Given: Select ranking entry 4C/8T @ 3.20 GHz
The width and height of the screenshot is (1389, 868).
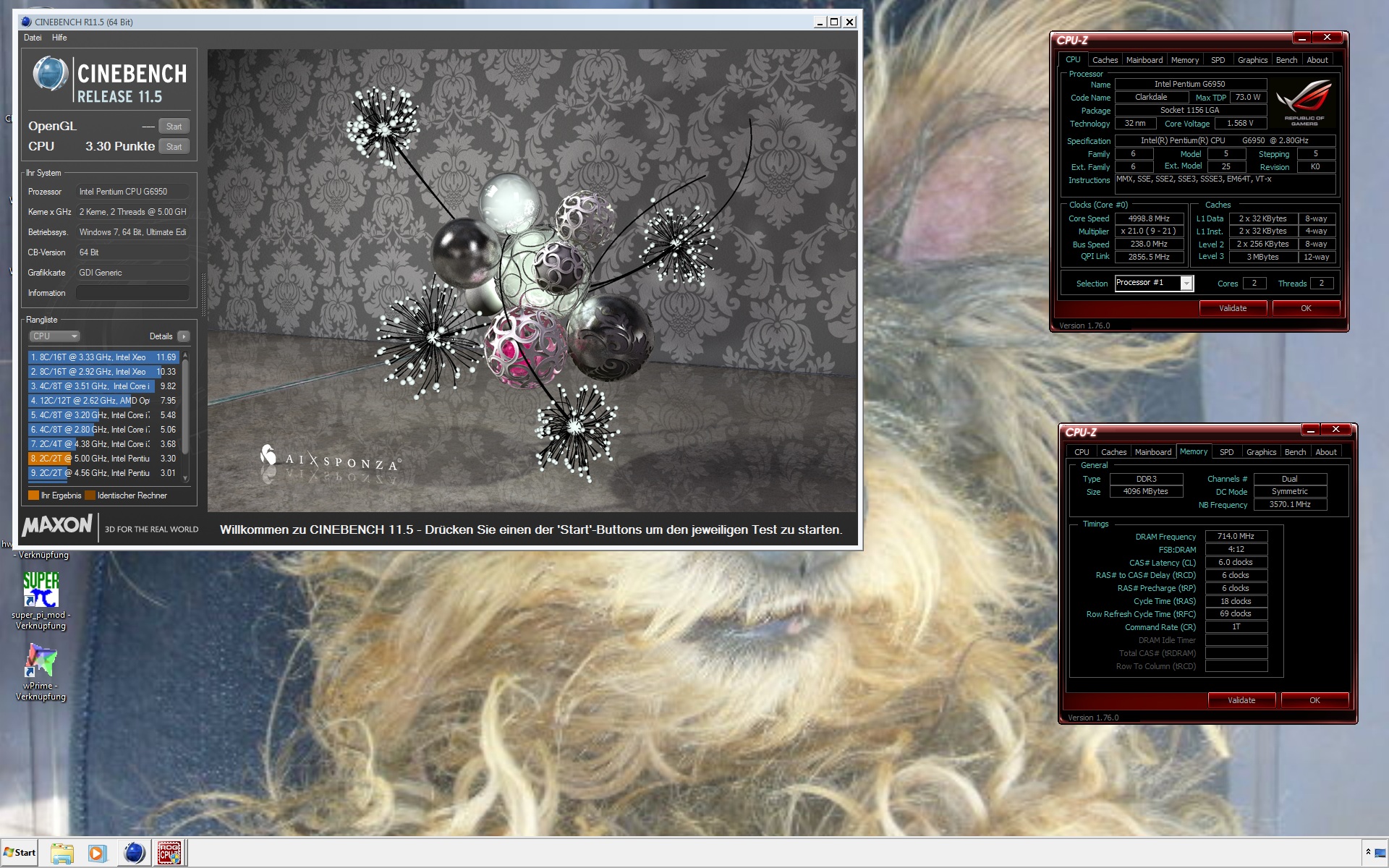Looking at the screenshot, I should [103, 415].
